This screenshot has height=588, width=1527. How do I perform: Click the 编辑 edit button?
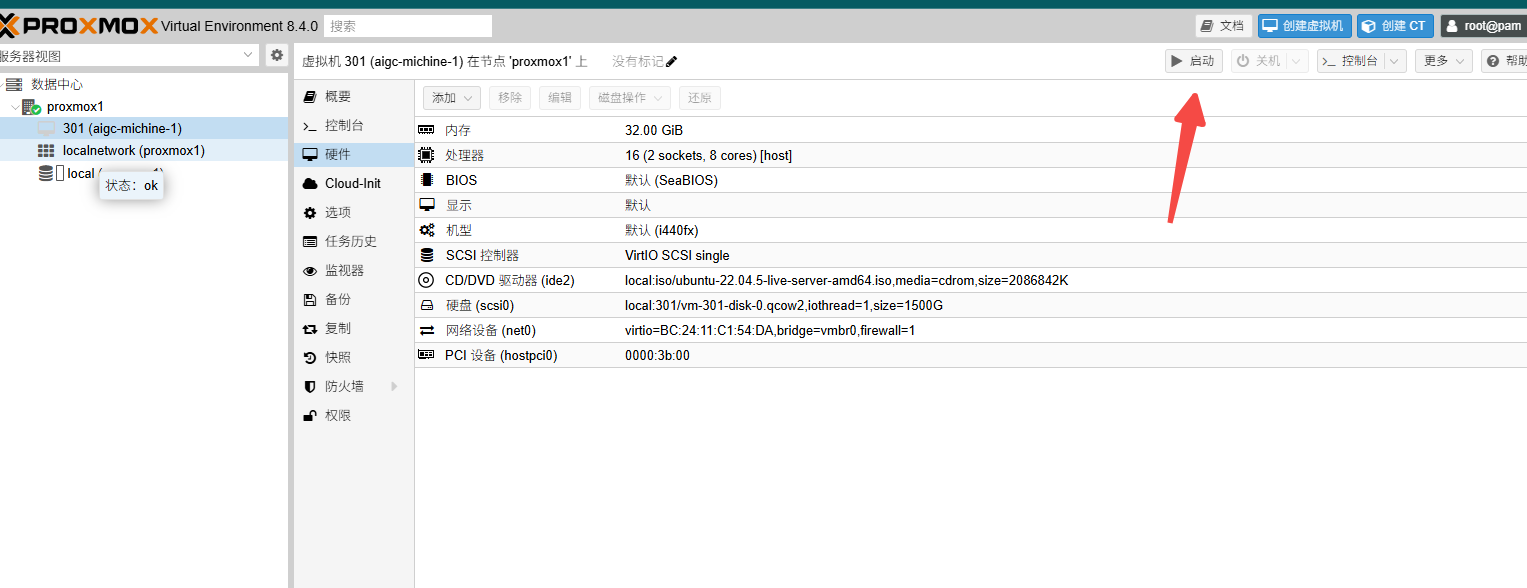point(560,97)
